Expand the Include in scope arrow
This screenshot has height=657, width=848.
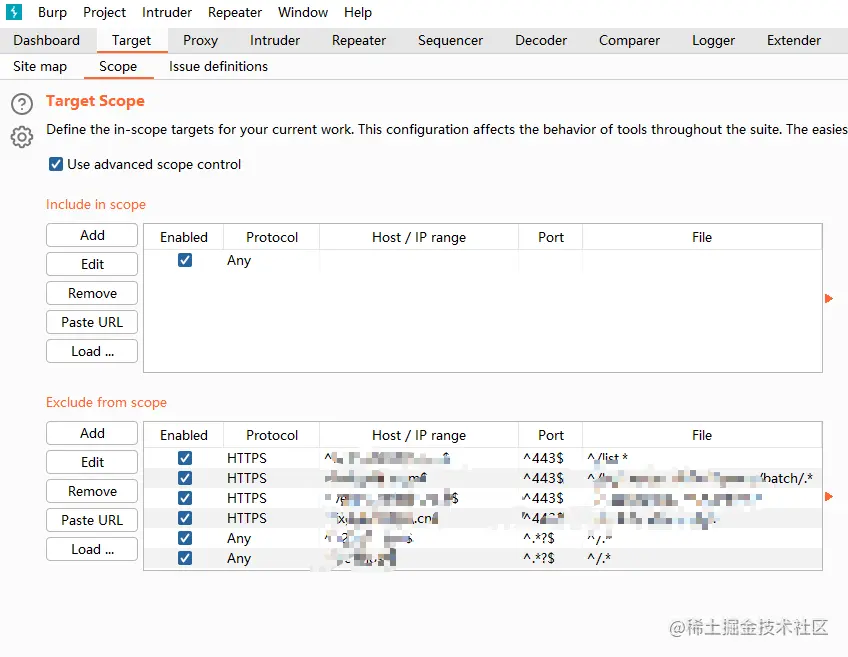[829, 298]
